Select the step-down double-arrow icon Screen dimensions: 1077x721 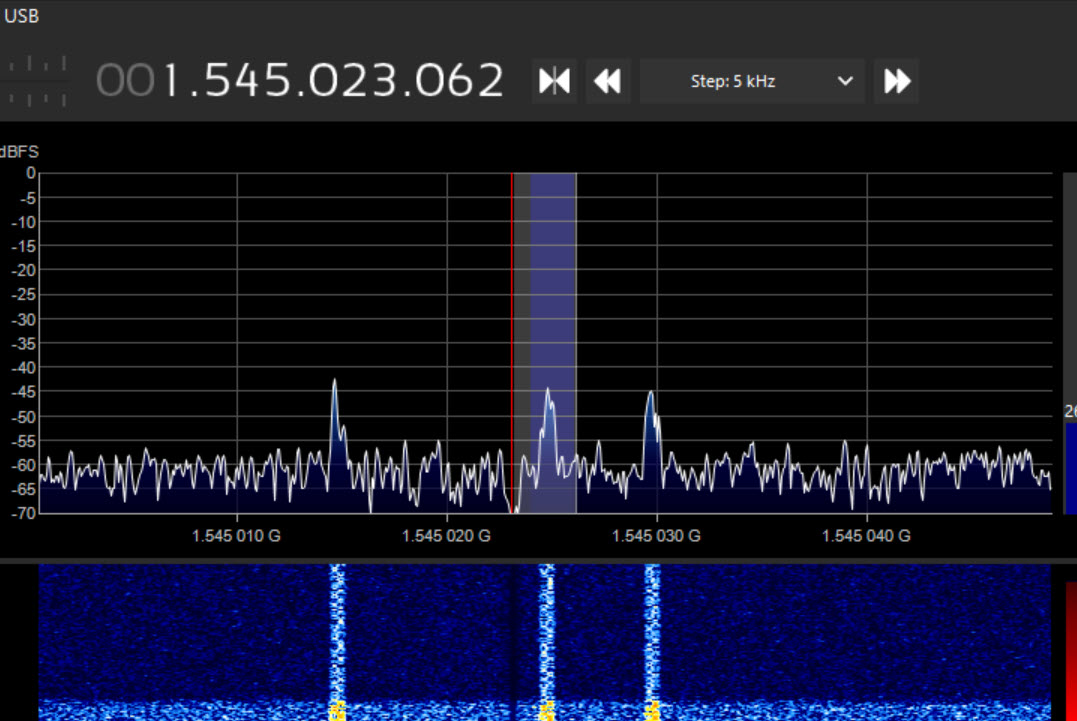608,81
